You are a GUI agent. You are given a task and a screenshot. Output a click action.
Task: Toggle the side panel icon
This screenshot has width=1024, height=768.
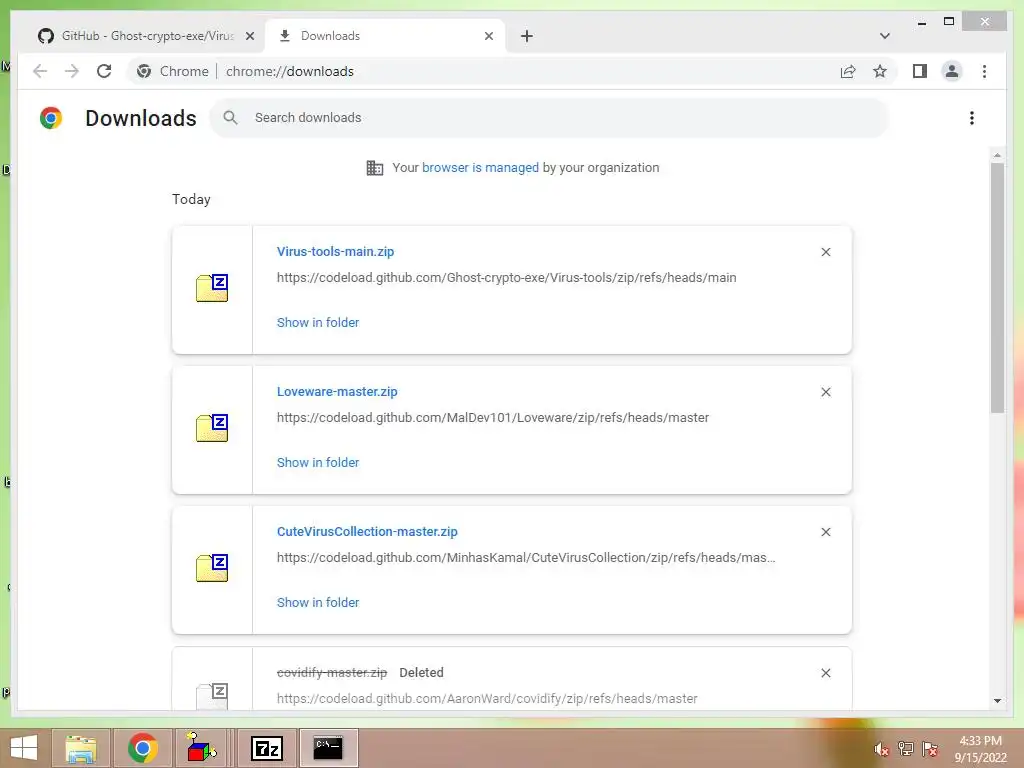tap(920, 71)
